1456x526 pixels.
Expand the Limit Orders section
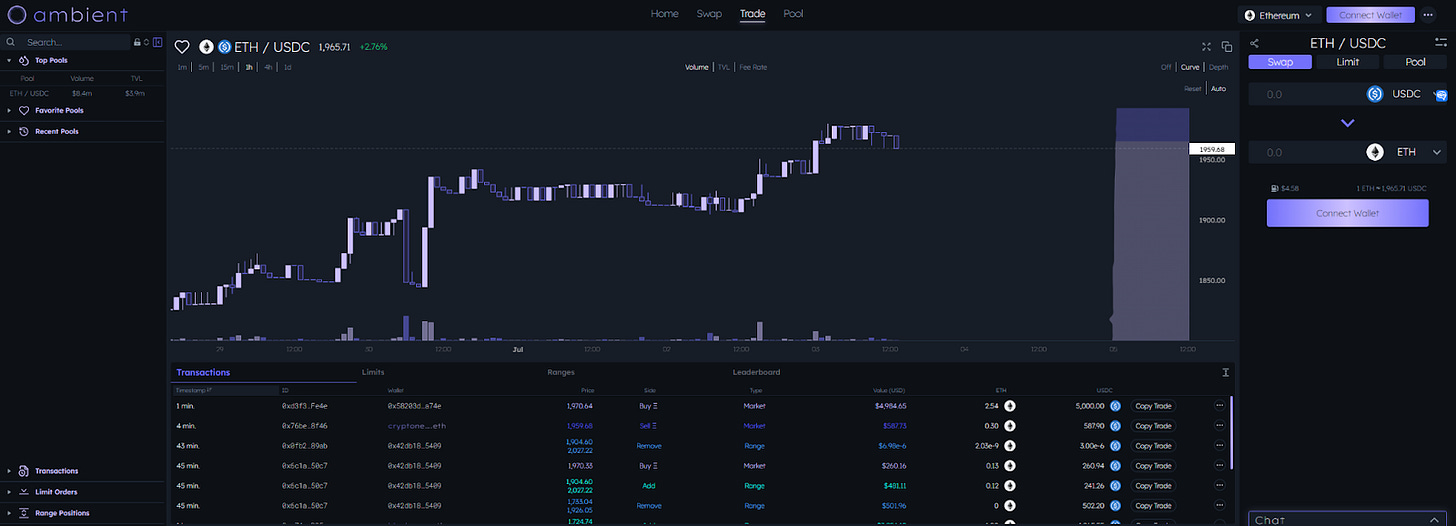56,492
